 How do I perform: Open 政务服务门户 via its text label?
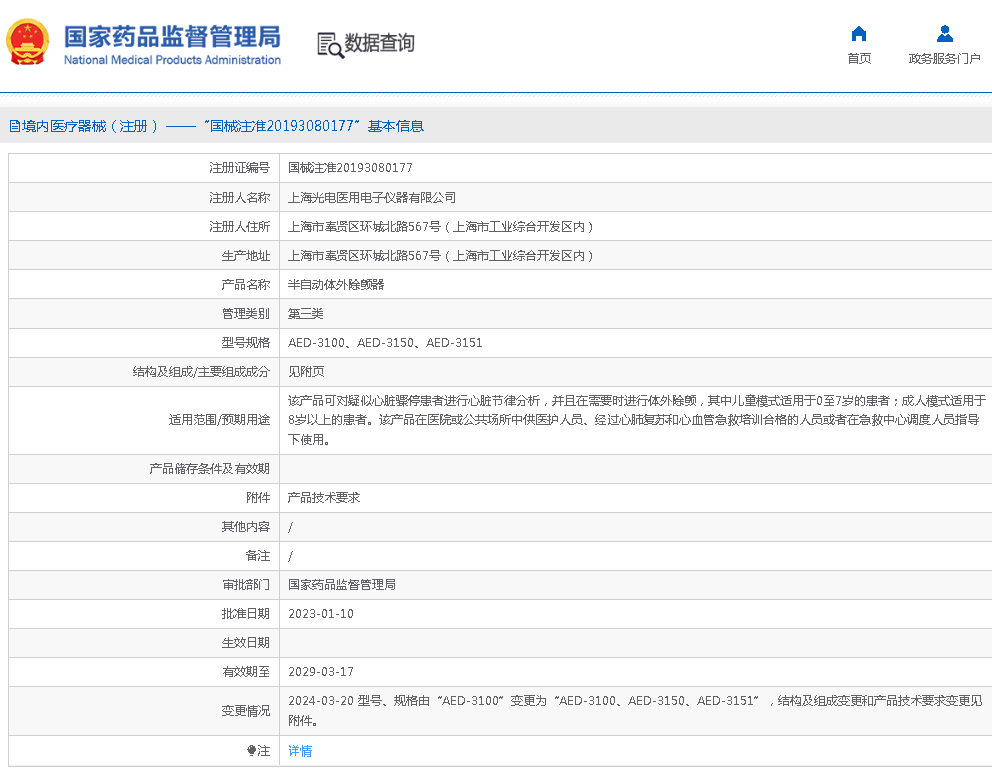(944, 59)
